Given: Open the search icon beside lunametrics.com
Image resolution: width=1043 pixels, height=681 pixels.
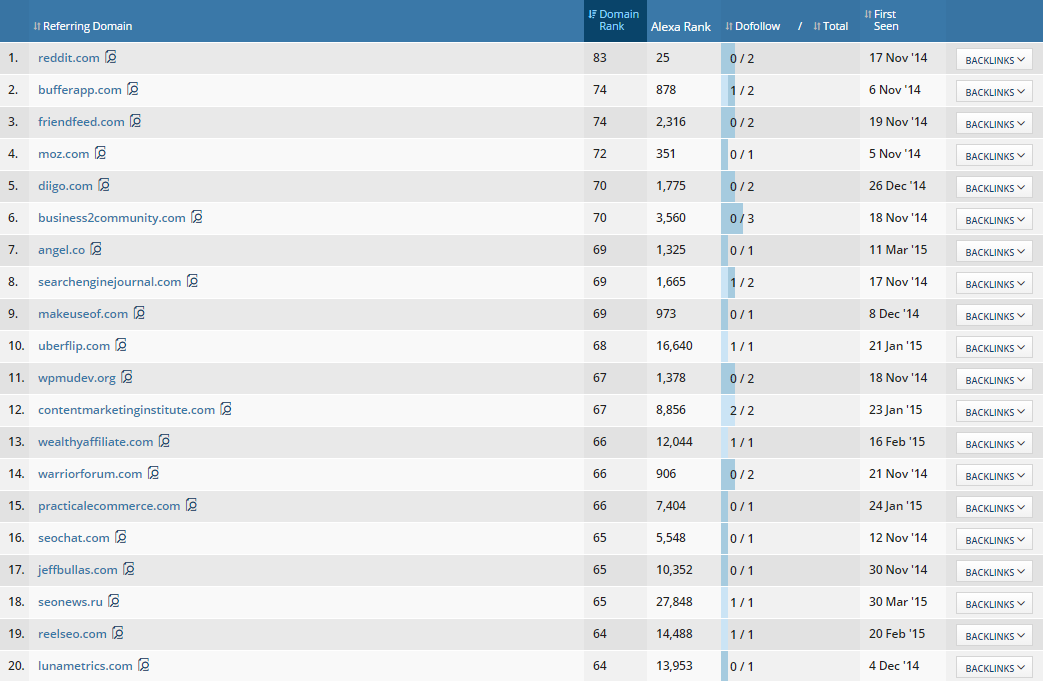Looking at the screenshot, I should click(144, 664).
